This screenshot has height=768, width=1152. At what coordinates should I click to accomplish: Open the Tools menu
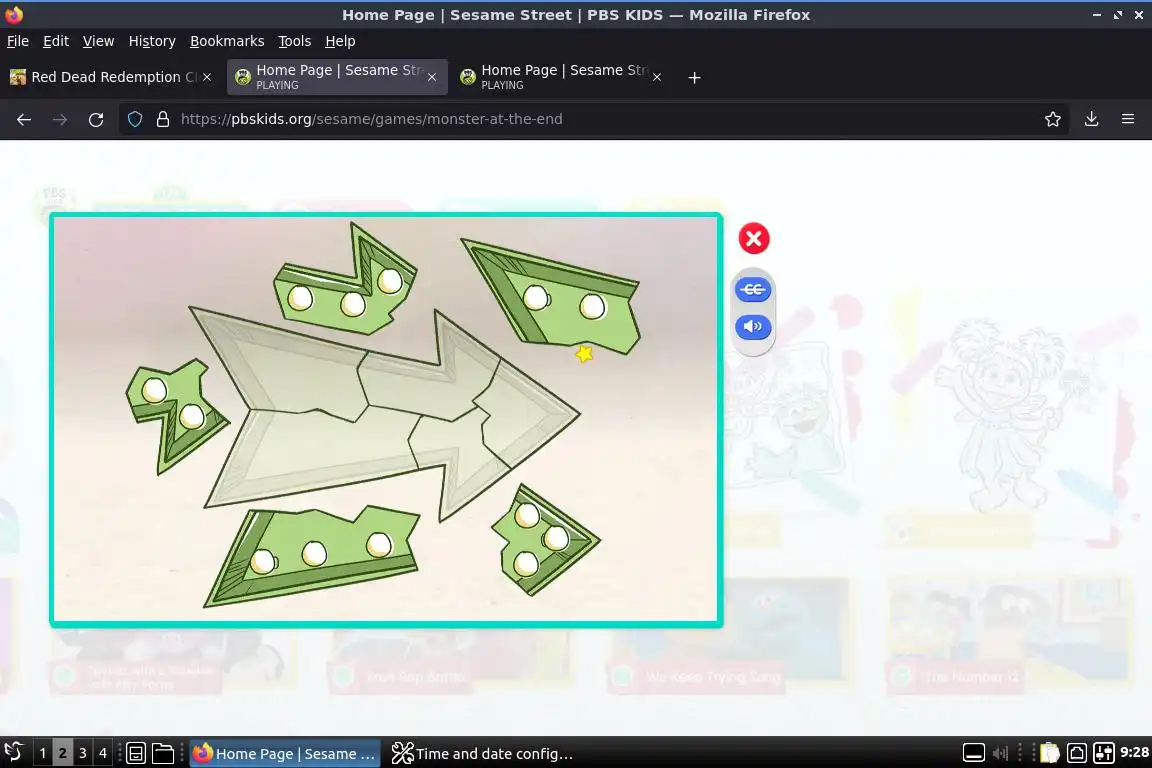coord(295,41)
